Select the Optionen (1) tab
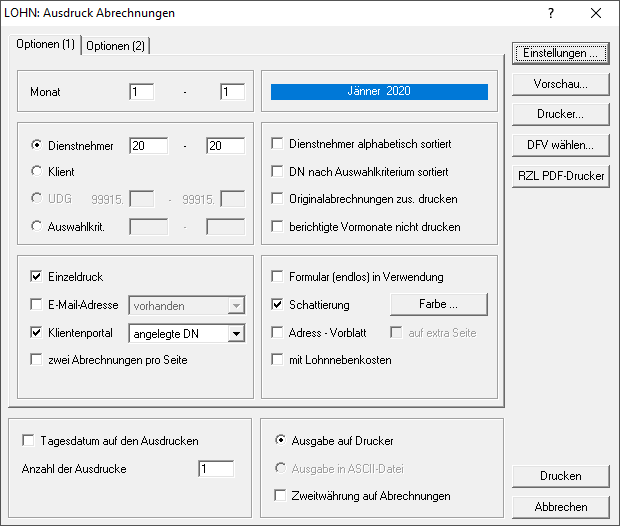 coord(45,45)
